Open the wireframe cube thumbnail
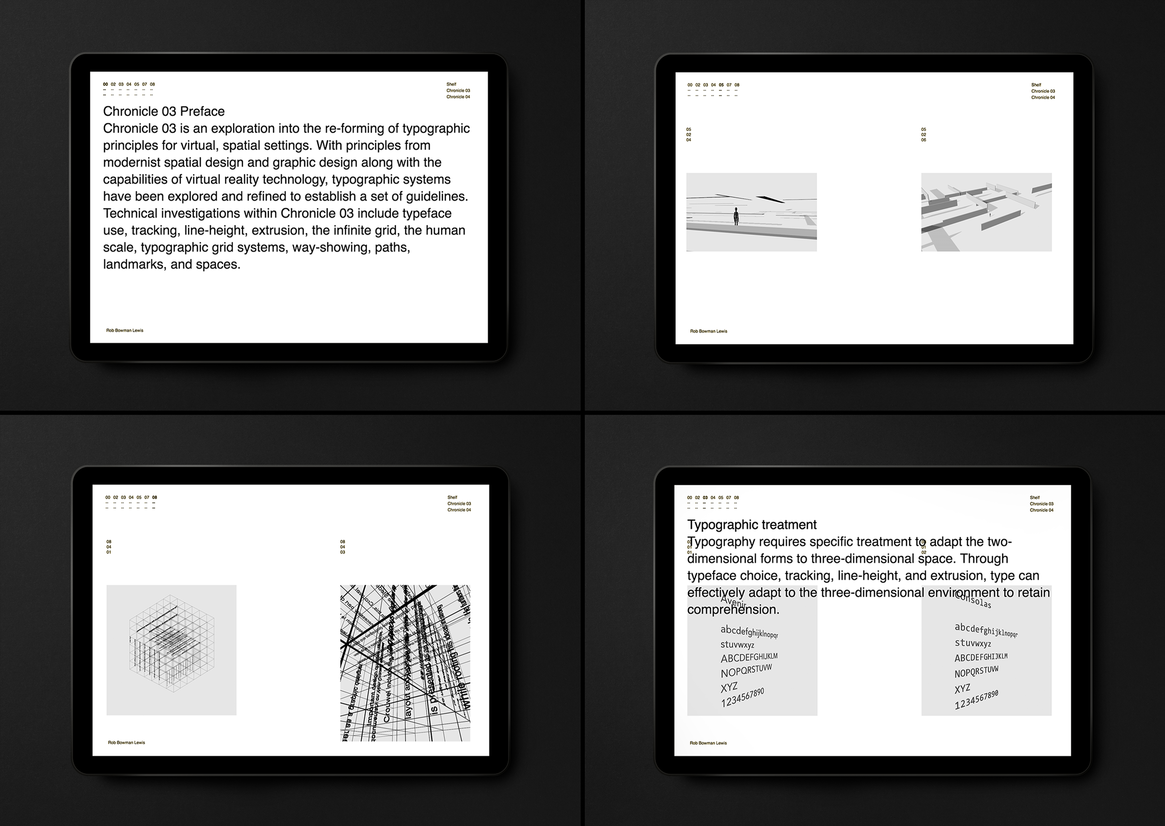 pyautogui.click(x=171, y=650)
